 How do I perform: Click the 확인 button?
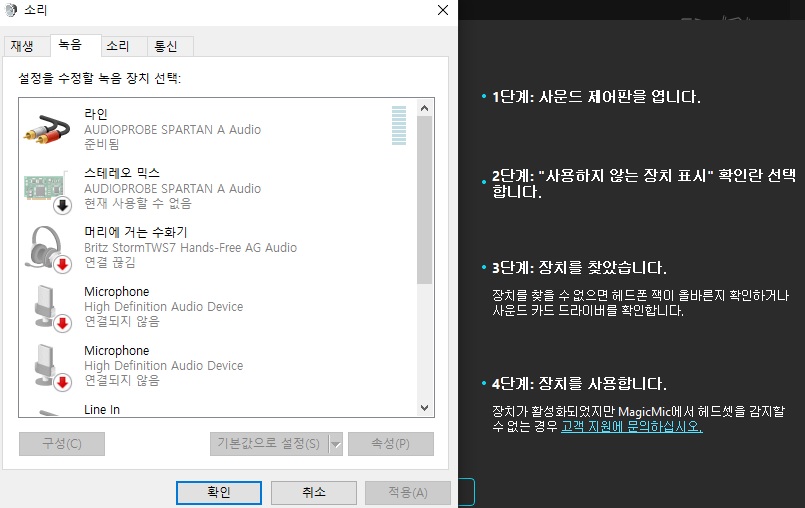click(219, 493)
